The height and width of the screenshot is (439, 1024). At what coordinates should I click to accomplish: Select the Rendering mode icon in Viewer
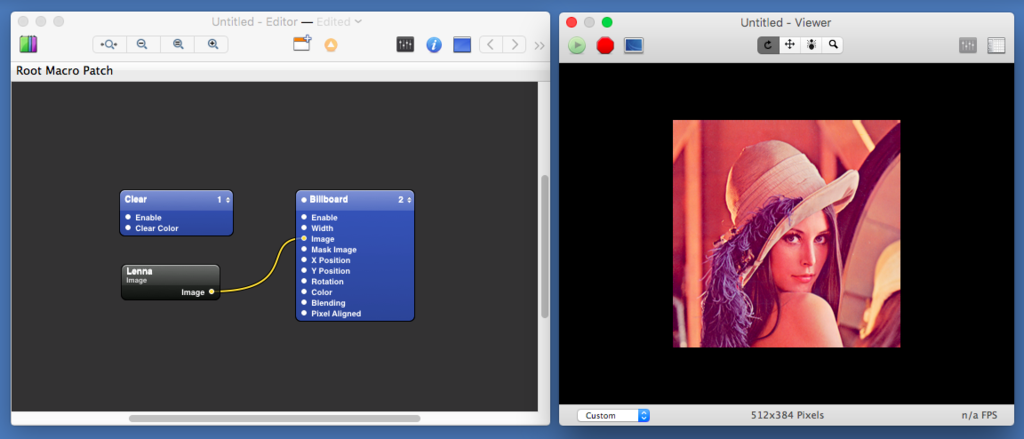[768, 44]
